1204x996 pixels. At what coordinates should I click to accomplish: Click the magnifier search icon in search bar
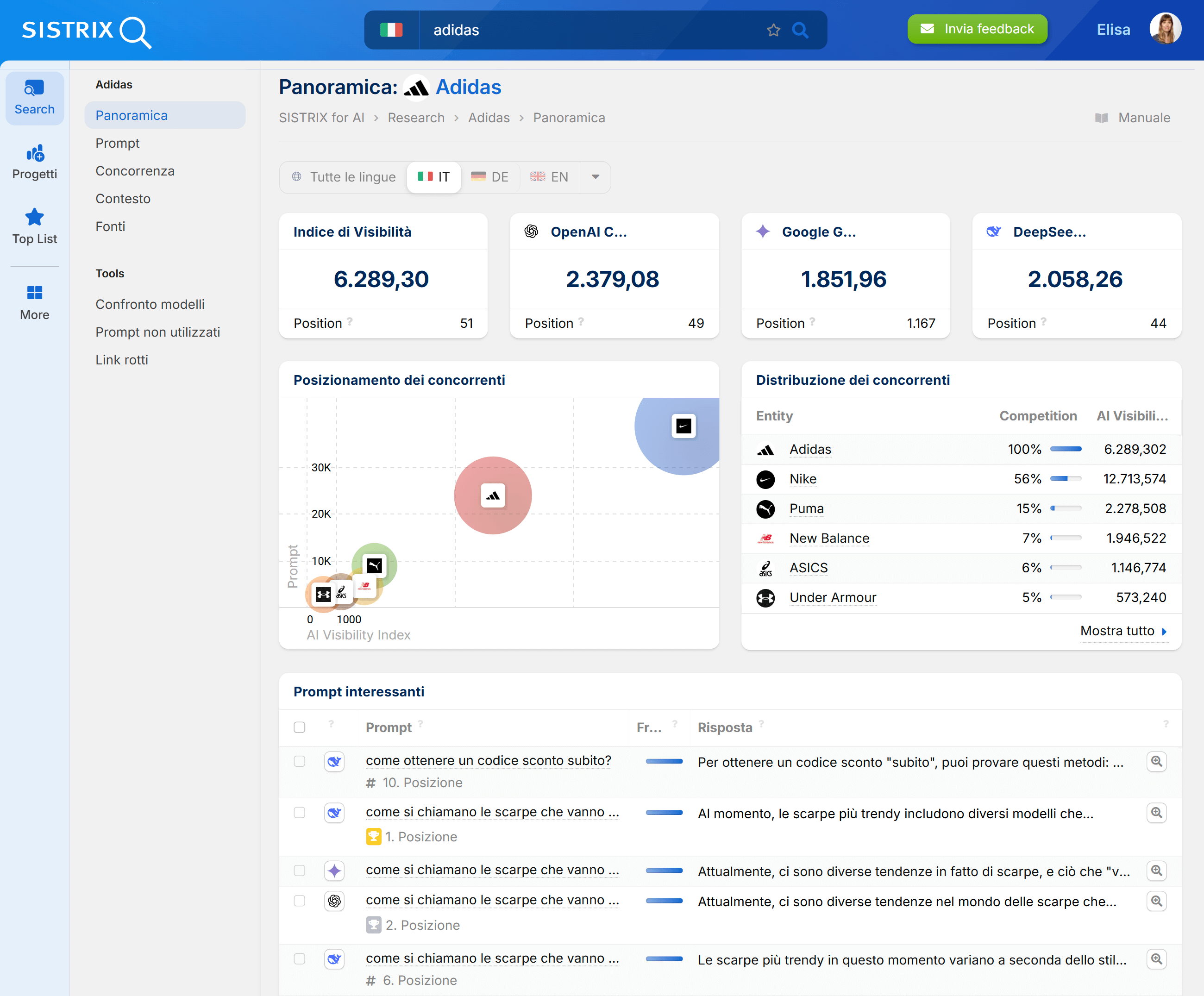point(800,30)
